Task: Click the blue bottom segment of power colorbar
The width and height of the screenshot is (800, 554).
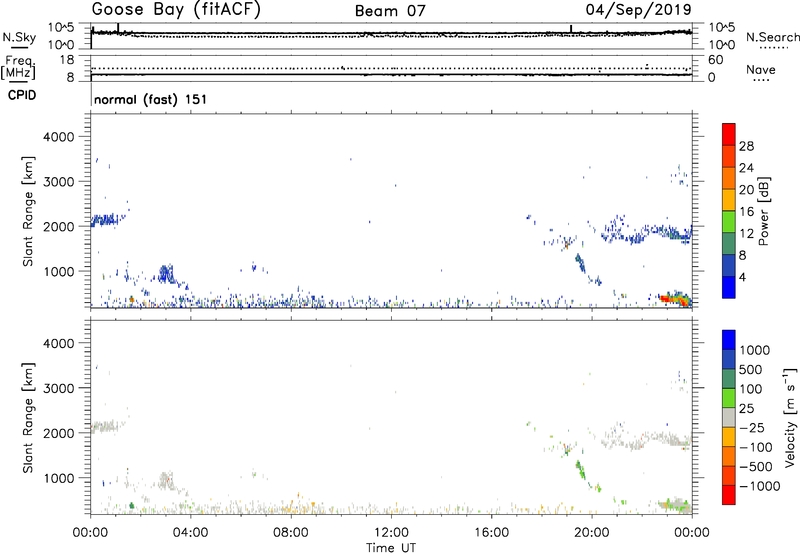Action: point(729,287)
